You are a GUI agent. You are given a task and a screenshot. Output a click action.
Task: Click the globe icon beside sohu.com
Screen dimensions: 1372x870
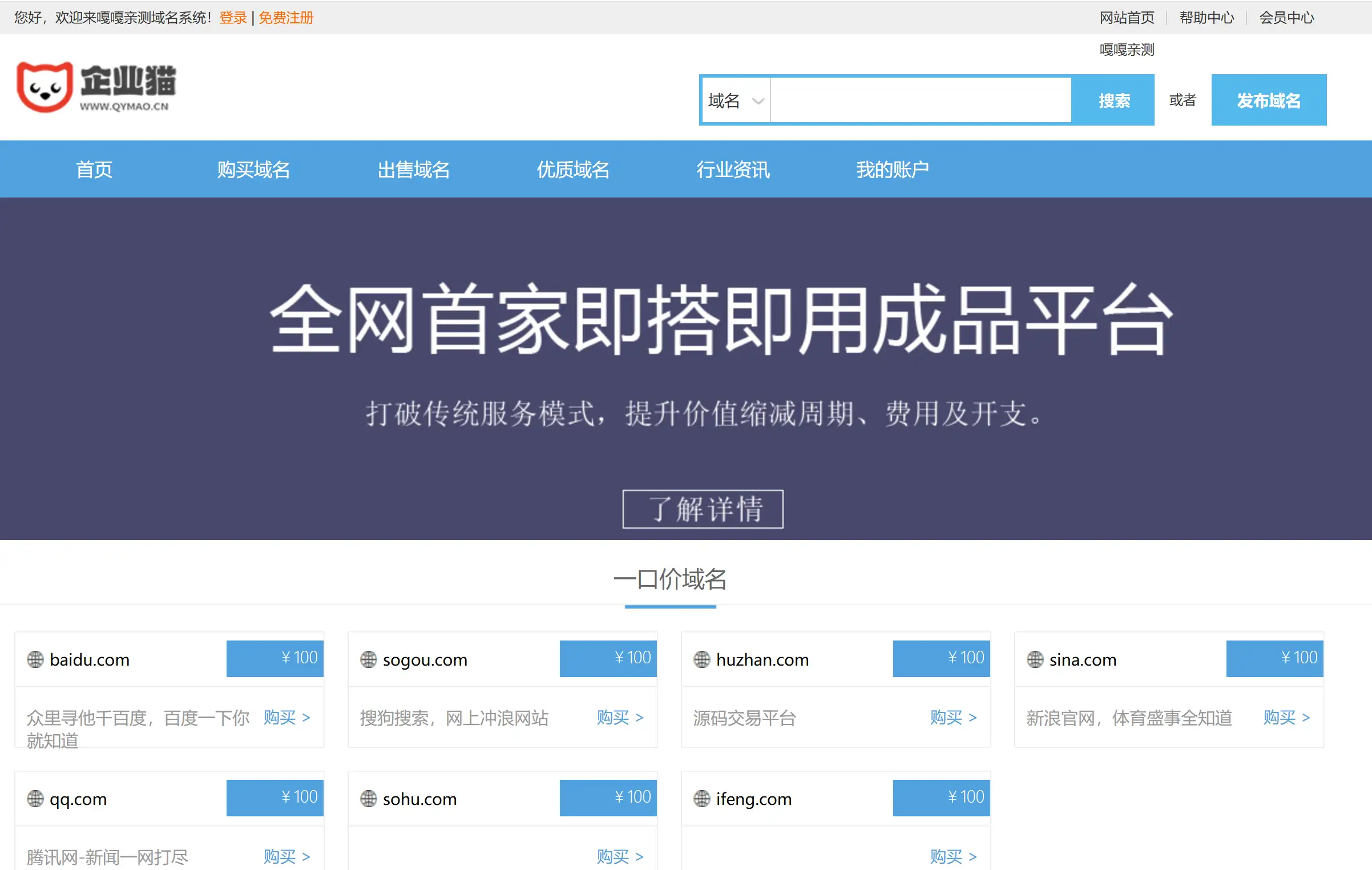tap(369, 799)
